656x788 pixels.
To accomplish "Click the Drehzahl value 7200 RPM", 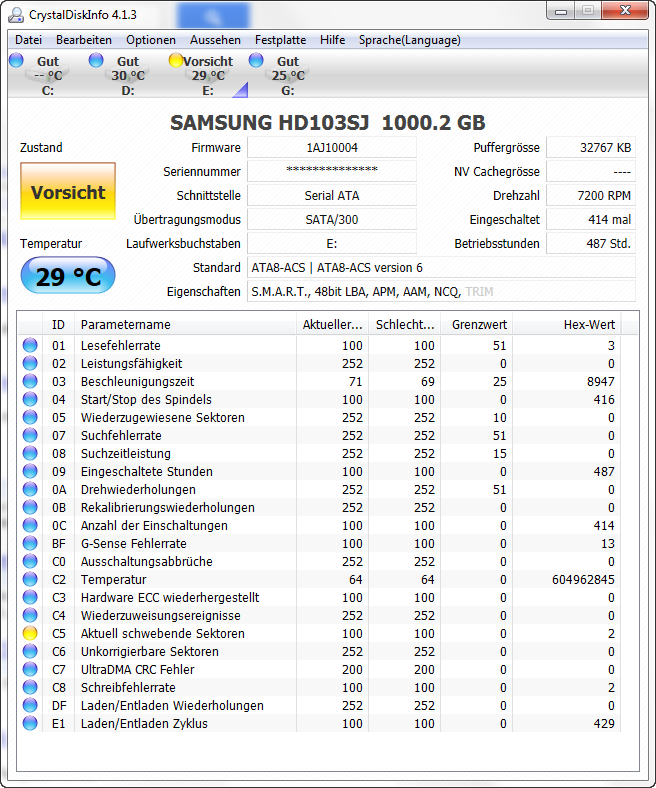I will 591,195.
